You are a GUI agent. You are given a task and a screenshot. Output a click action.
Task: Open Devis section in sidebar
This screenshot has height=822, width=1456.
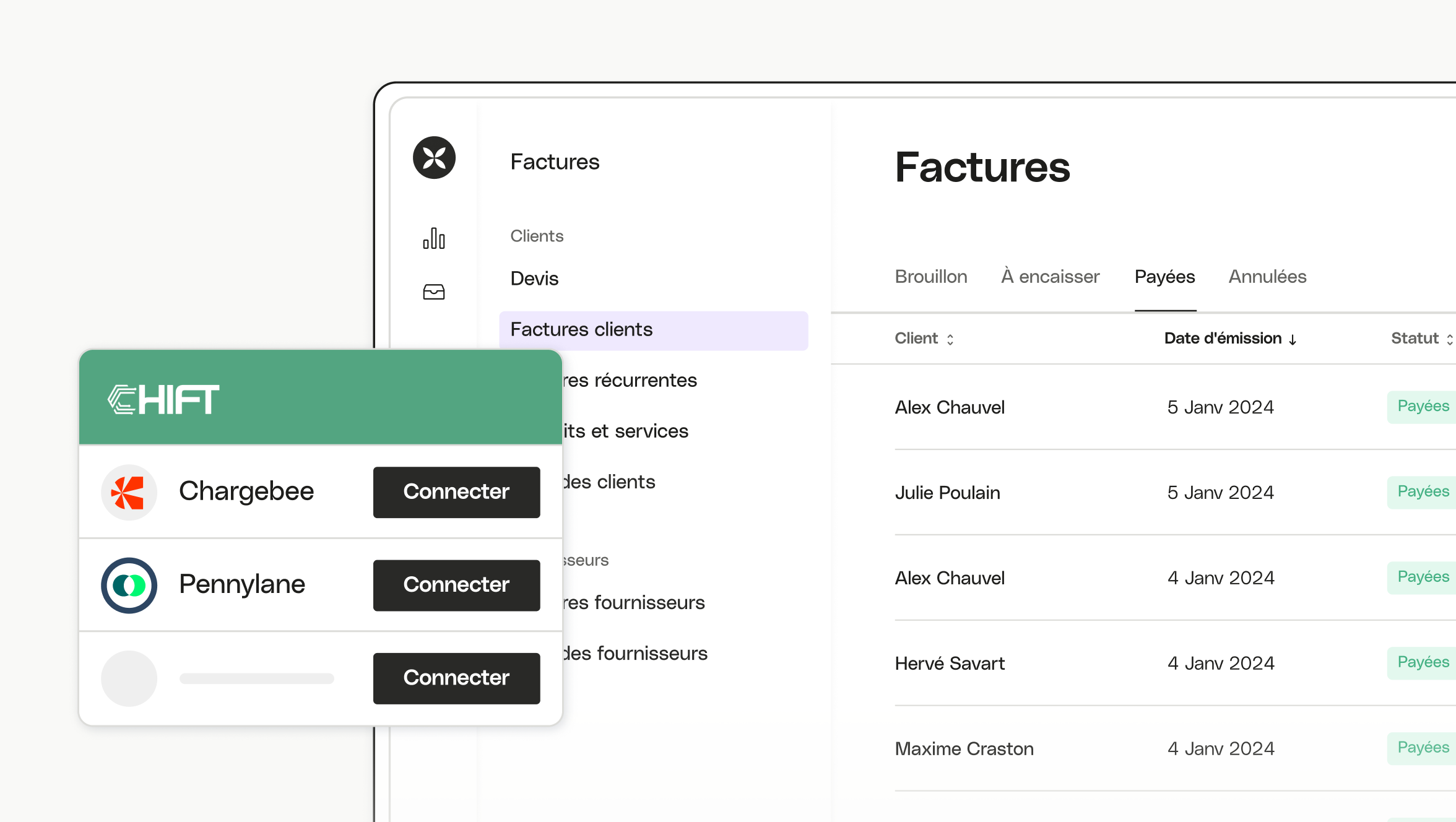coord(535,278)
